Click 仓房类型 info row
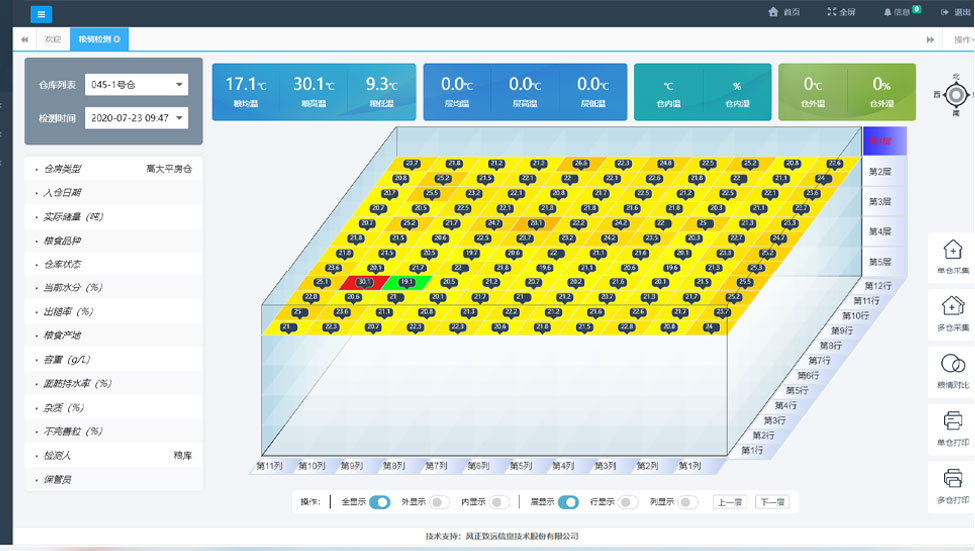 click(x=114, y=169)
